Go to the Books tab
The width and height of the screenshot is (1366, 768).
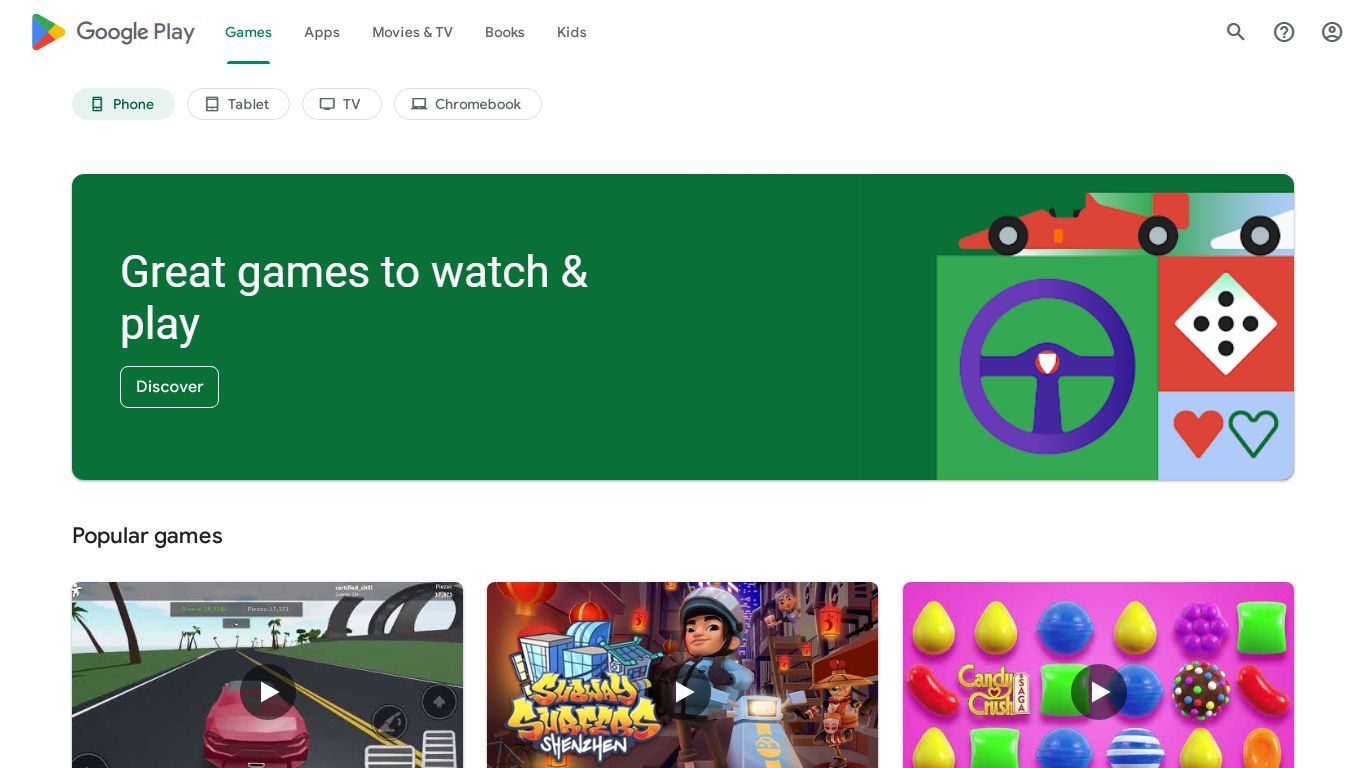click(505, 32)
